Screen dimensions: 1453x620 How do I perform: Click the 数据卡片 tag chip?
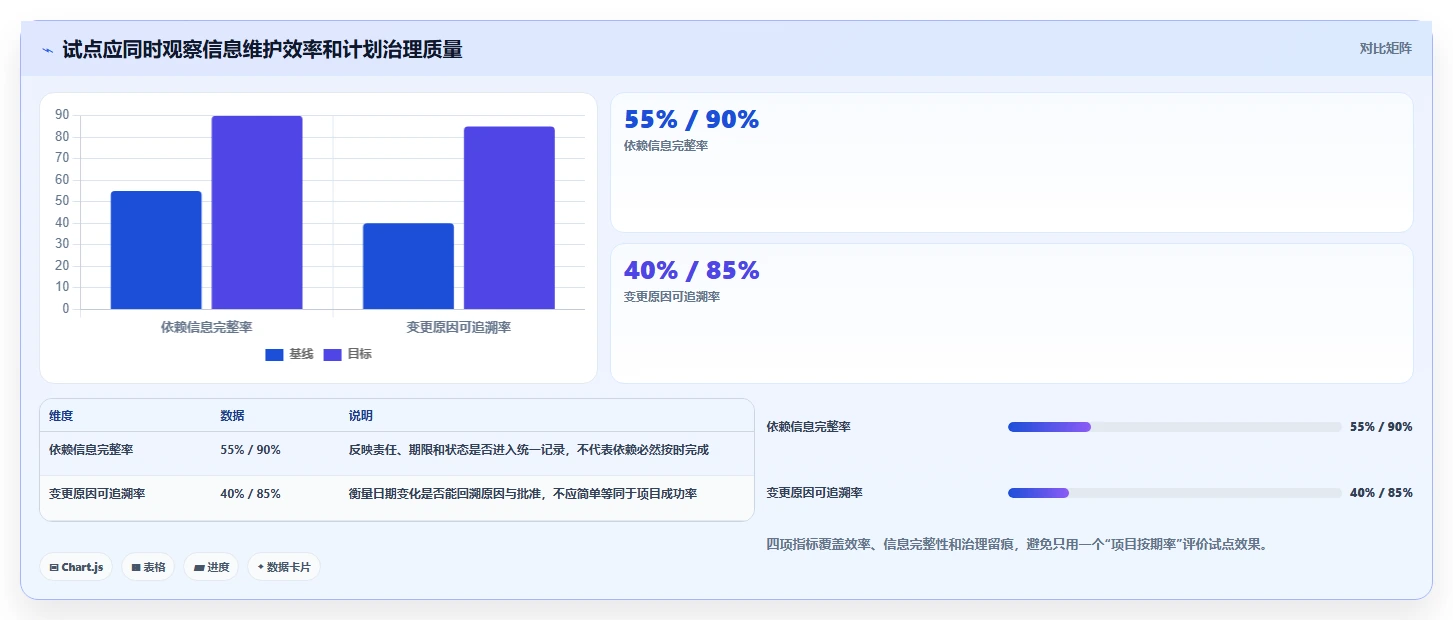click(x=283, y=567)
